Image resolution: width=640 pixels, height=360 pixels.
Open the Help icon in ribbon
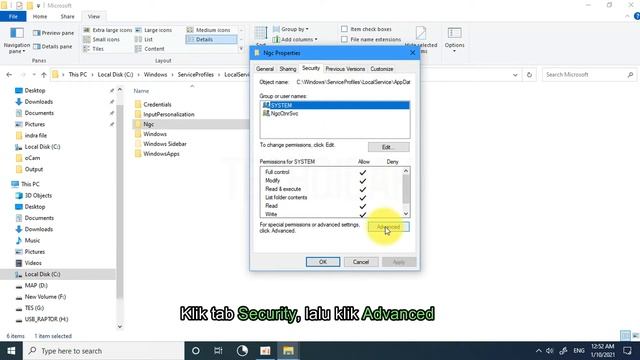637,16
